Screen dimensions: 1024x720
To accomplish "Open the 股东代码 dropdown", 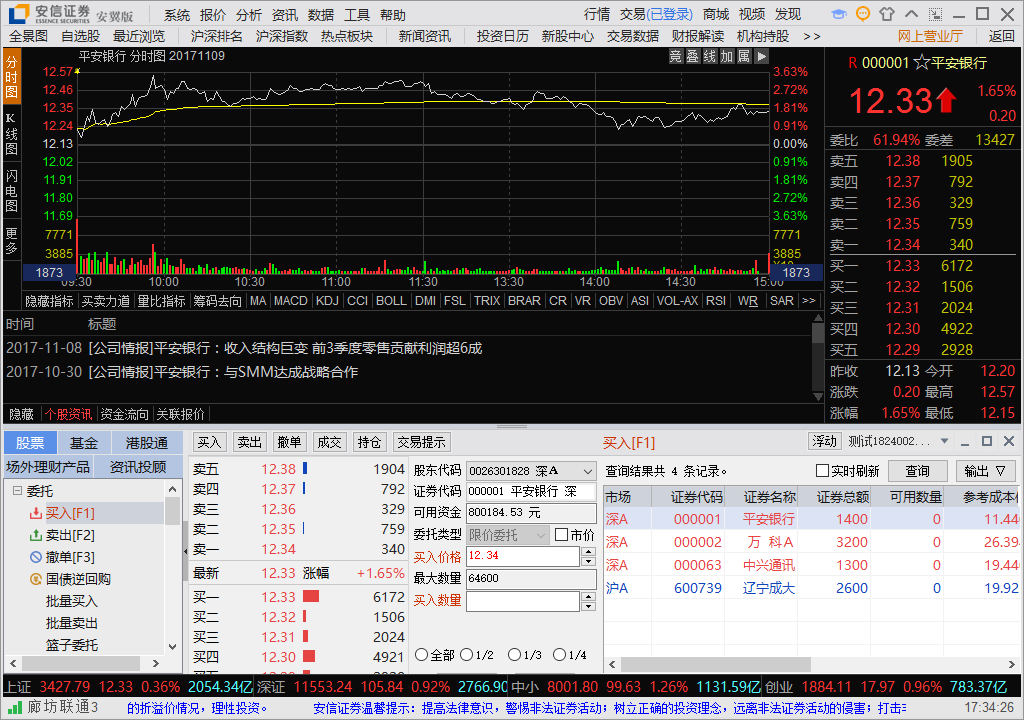I will (588, 471).
